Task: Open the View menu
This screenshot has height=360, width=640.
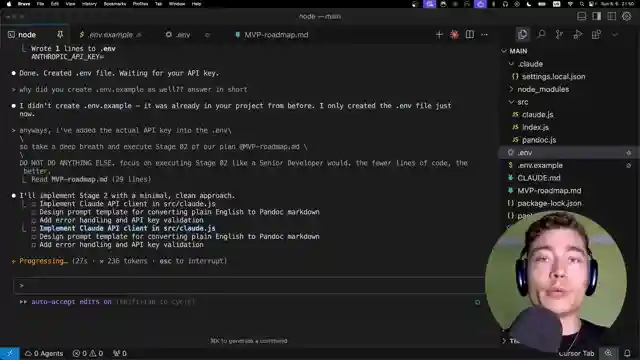Action: pos(70,4)
